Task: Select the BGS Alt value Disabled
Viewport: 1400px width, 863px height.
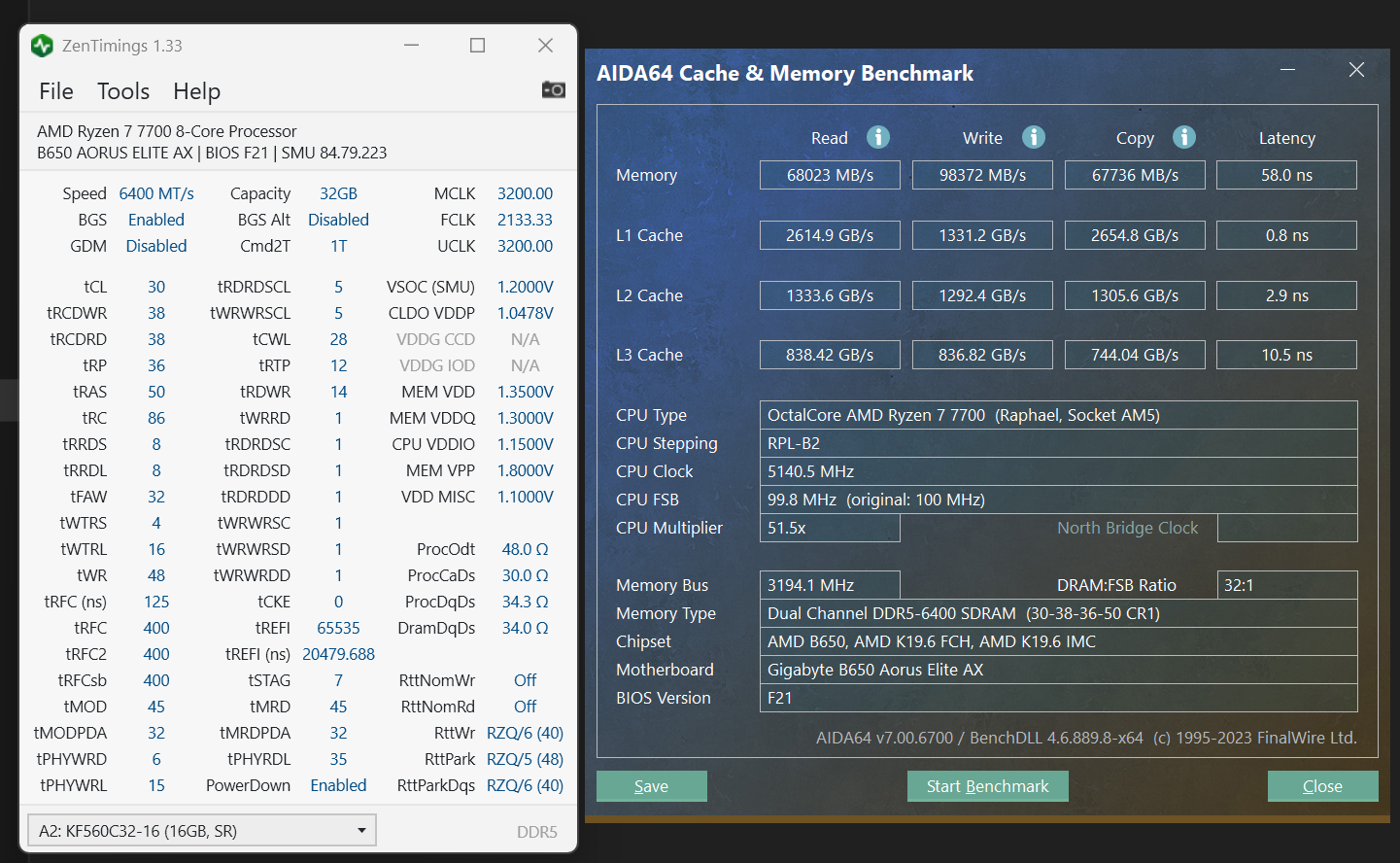Action: (338, 220)
